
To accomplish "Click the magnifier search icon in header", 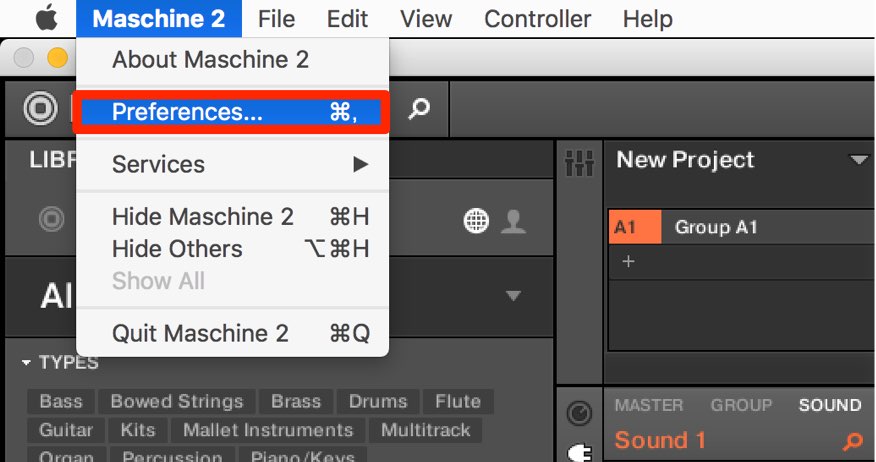I will click(x=419, y=108).
